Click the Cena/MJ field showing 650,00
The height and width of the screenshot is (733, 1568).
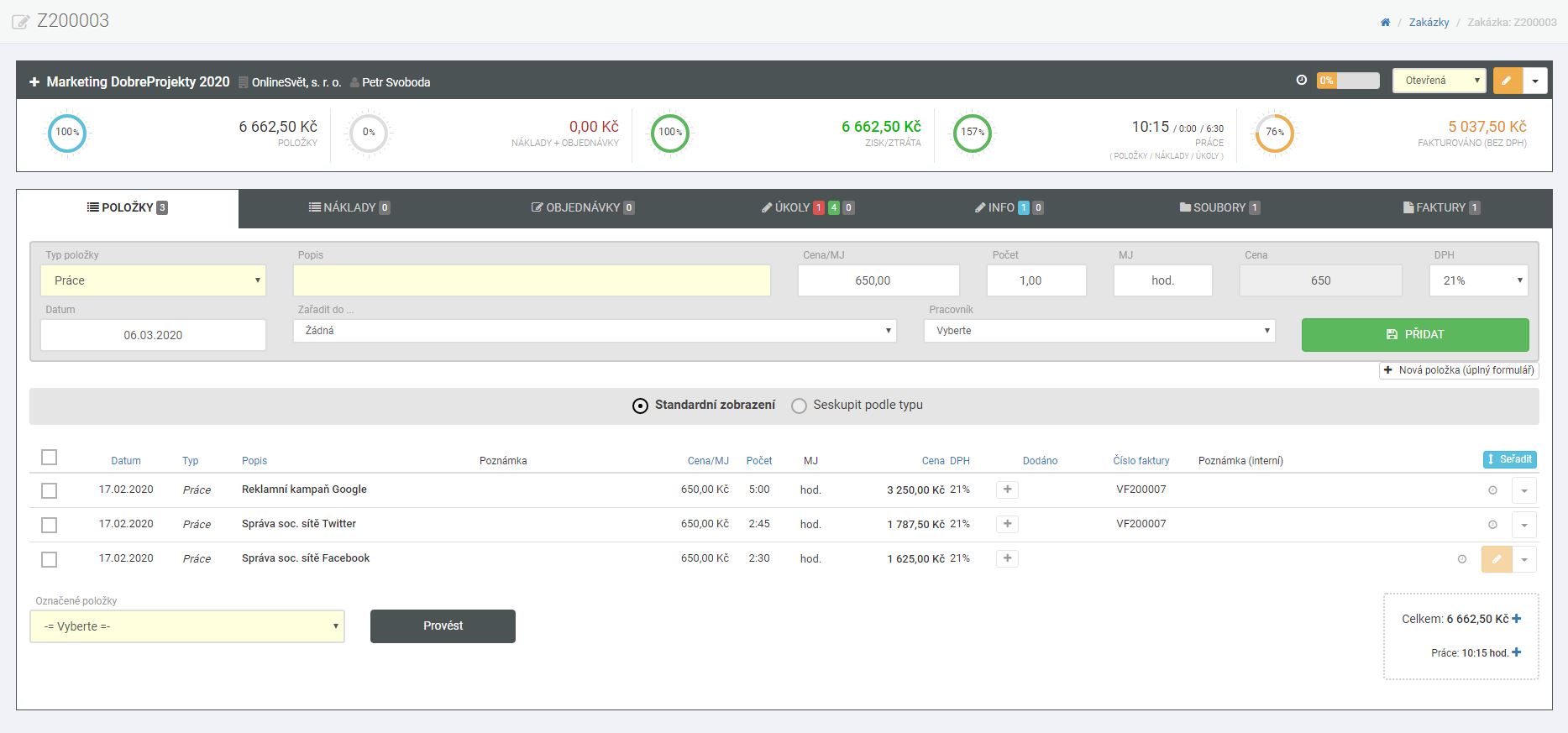point(878,280)
